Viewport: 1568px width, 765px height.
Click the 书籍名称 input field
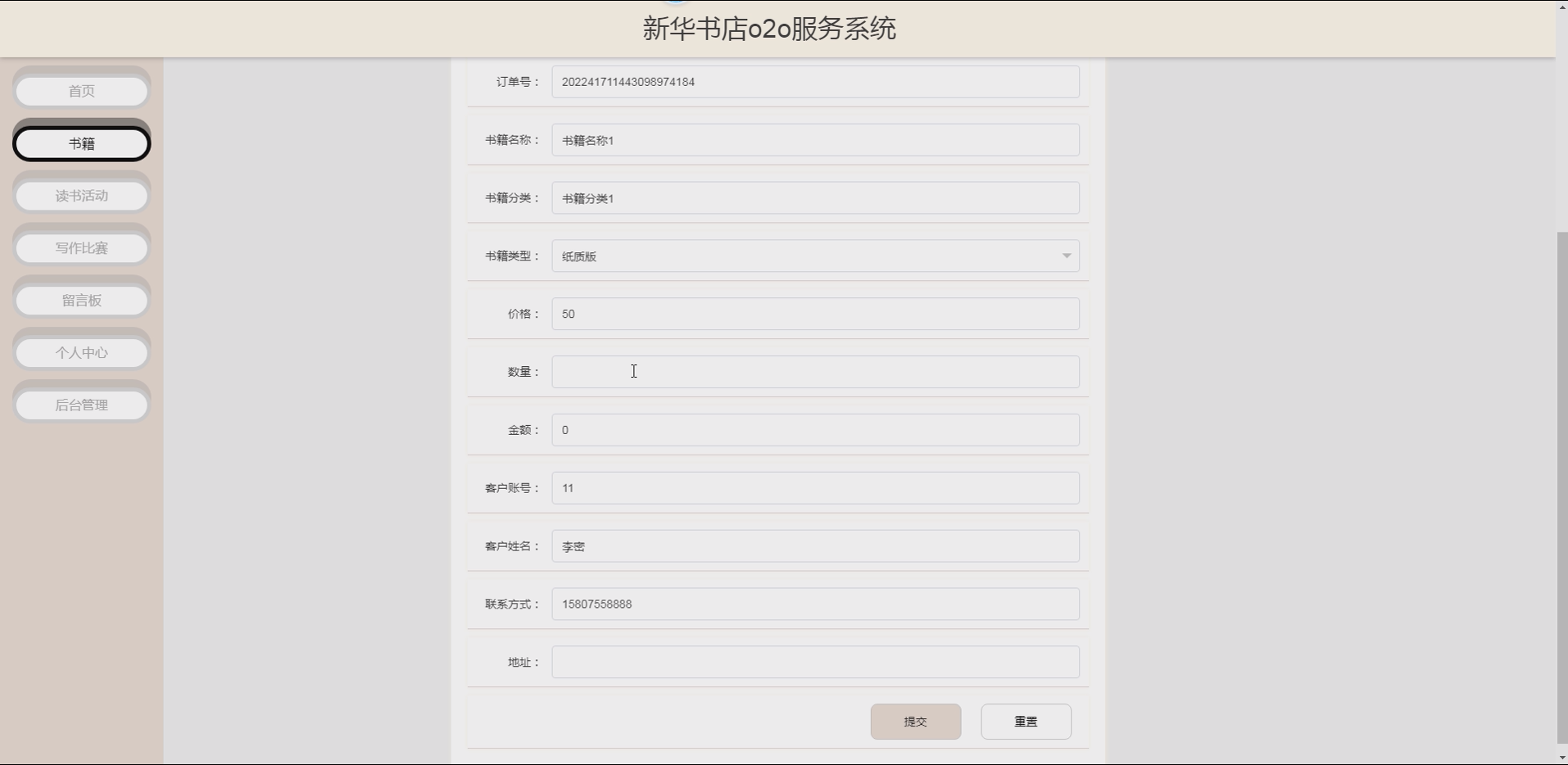coord(815,140)
